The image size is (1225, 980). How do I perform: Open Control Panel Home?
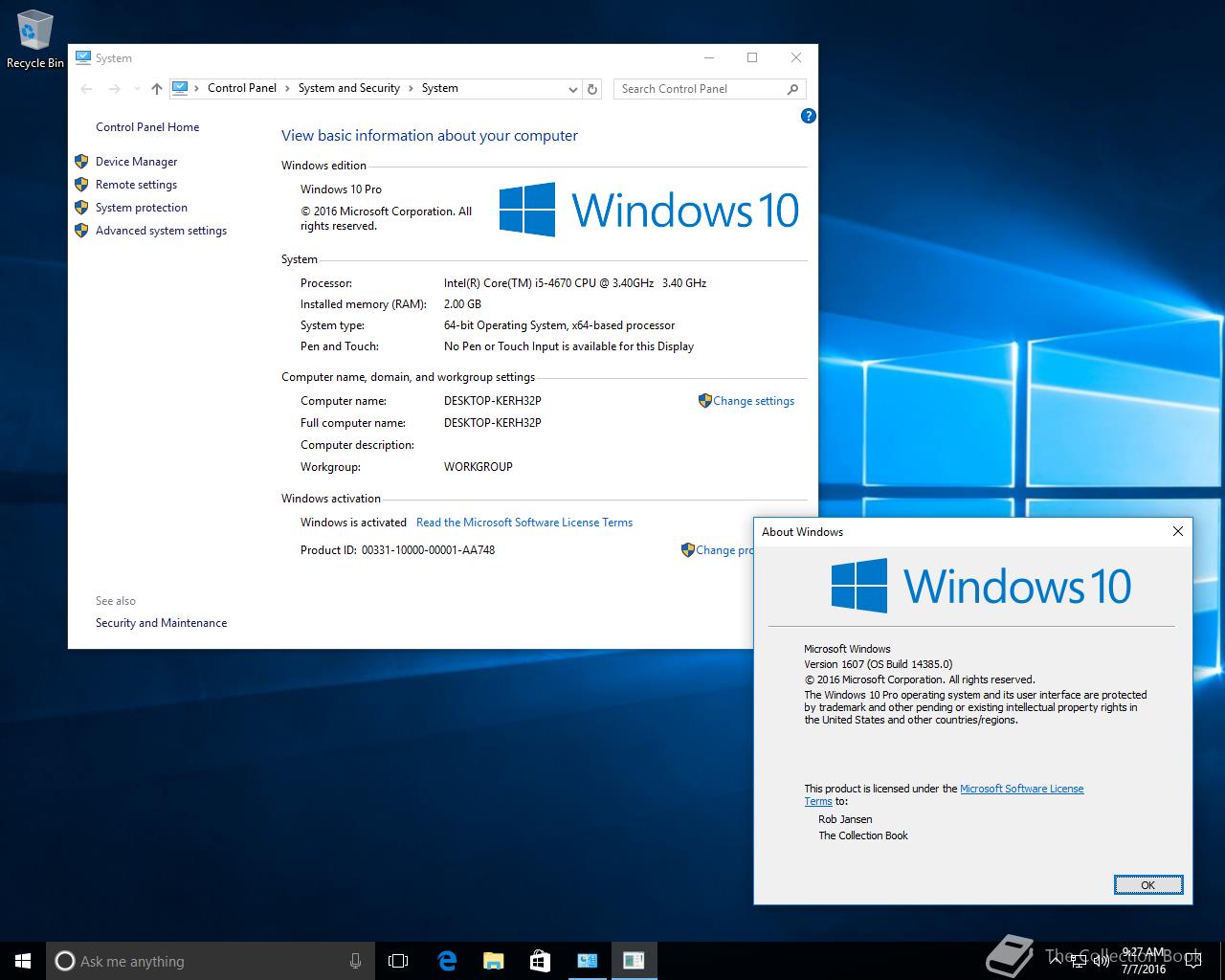pyautogui.click(x=147, y=127)
